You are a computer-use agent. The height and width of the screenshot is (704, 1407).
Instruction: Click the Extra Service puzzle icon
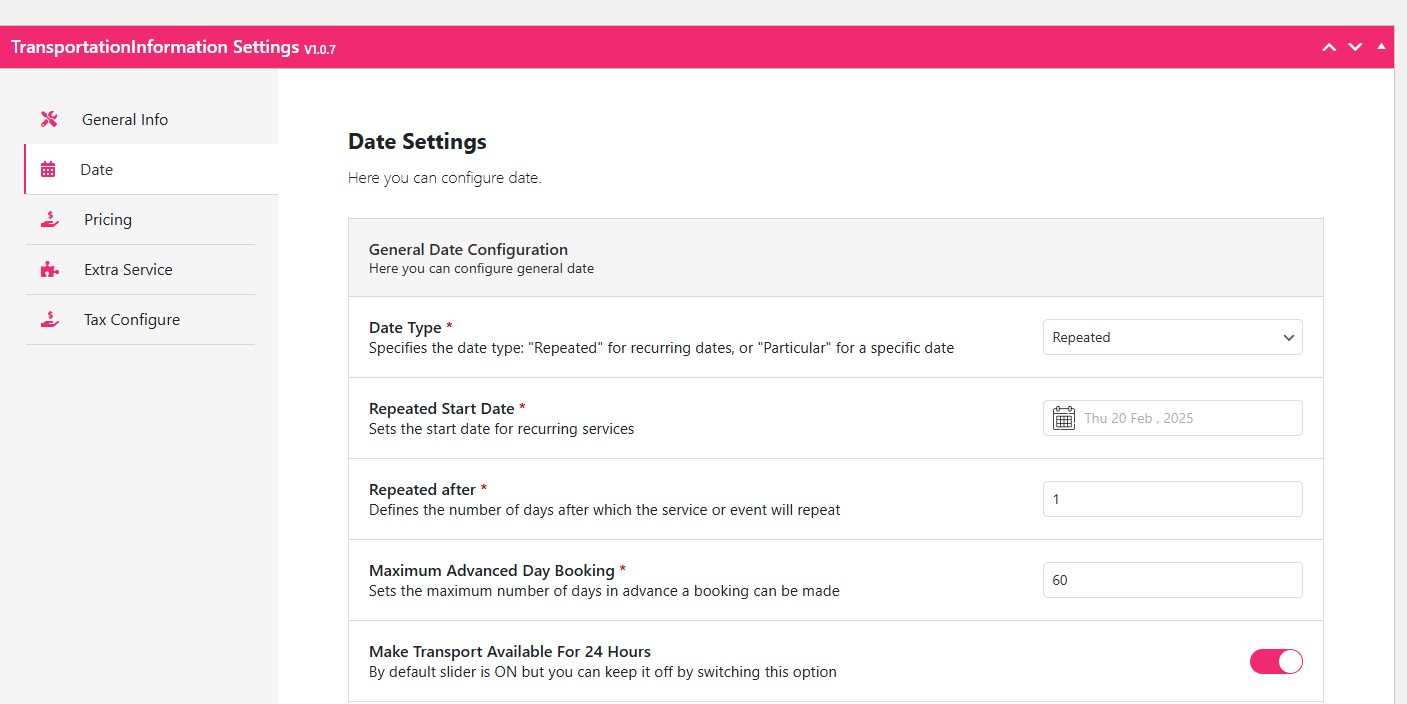[x=49, y=269]
